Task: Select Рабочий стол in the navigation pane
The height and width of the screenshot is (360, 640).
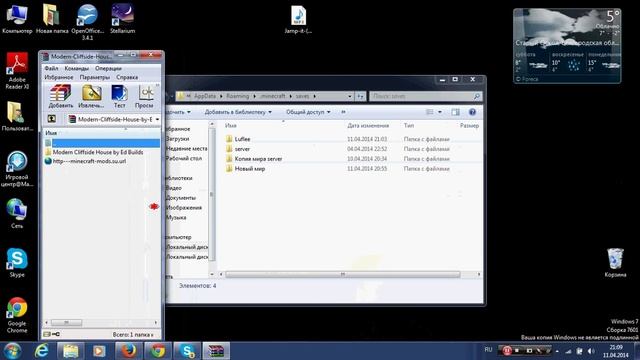Action: click(x=184, y=158)
